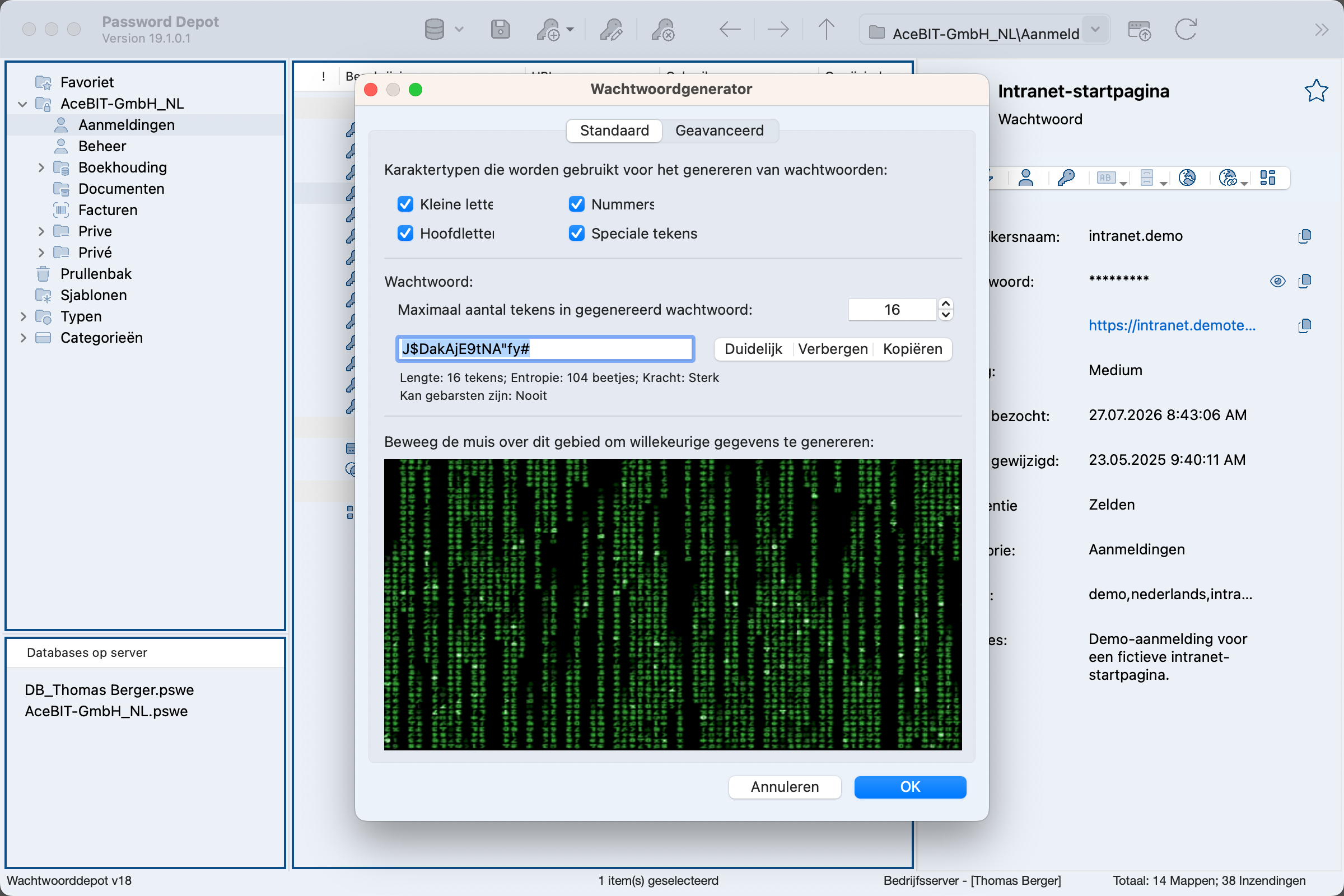The image size is (1344, 896).
Task: Uncheck the Nummers checkbox
Action: (577, 204)
